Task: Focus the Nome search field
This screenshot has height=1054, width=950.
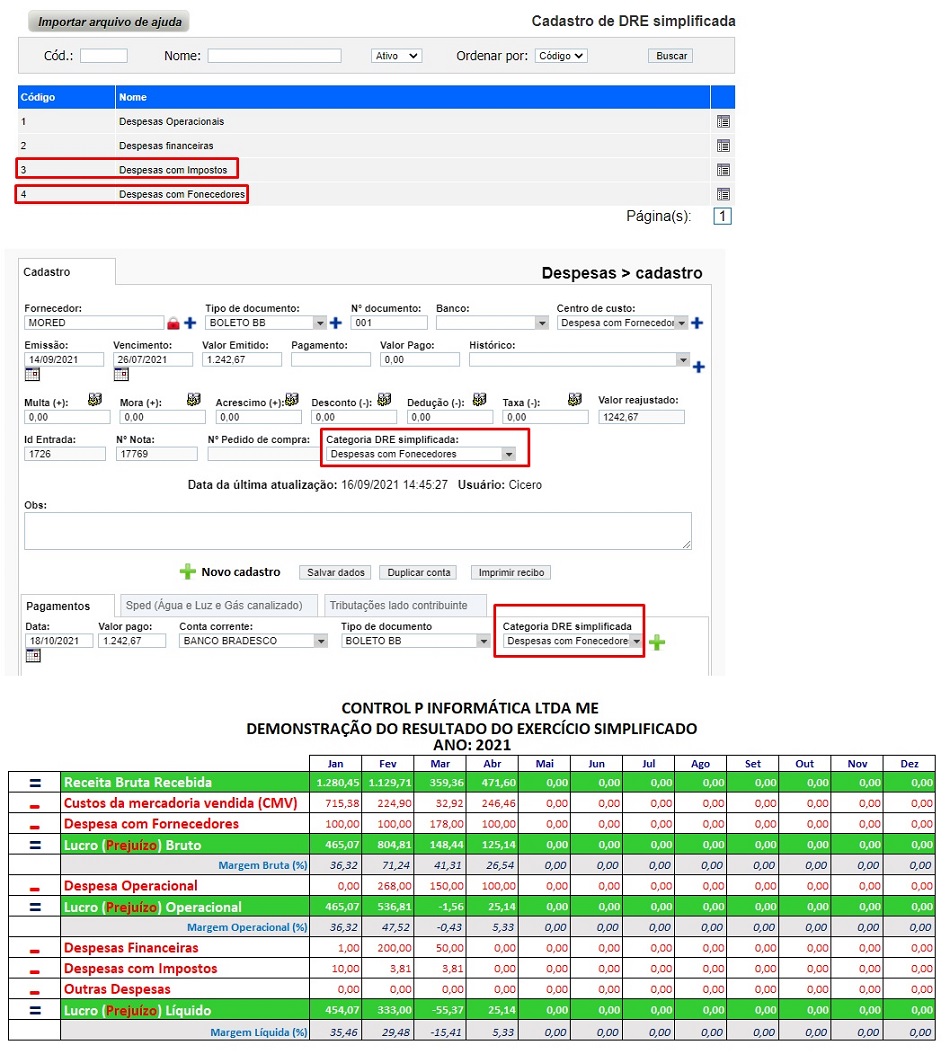Action: click(274, 56)
